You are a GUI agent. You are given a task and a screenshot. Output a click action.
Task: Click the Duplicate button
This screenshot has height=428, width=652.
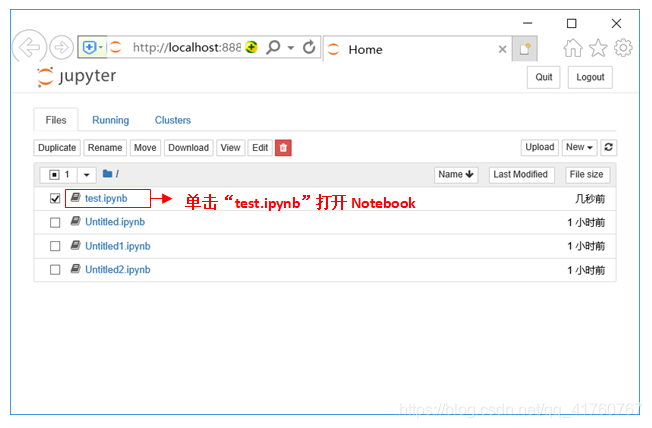click(x=57, y=148)
